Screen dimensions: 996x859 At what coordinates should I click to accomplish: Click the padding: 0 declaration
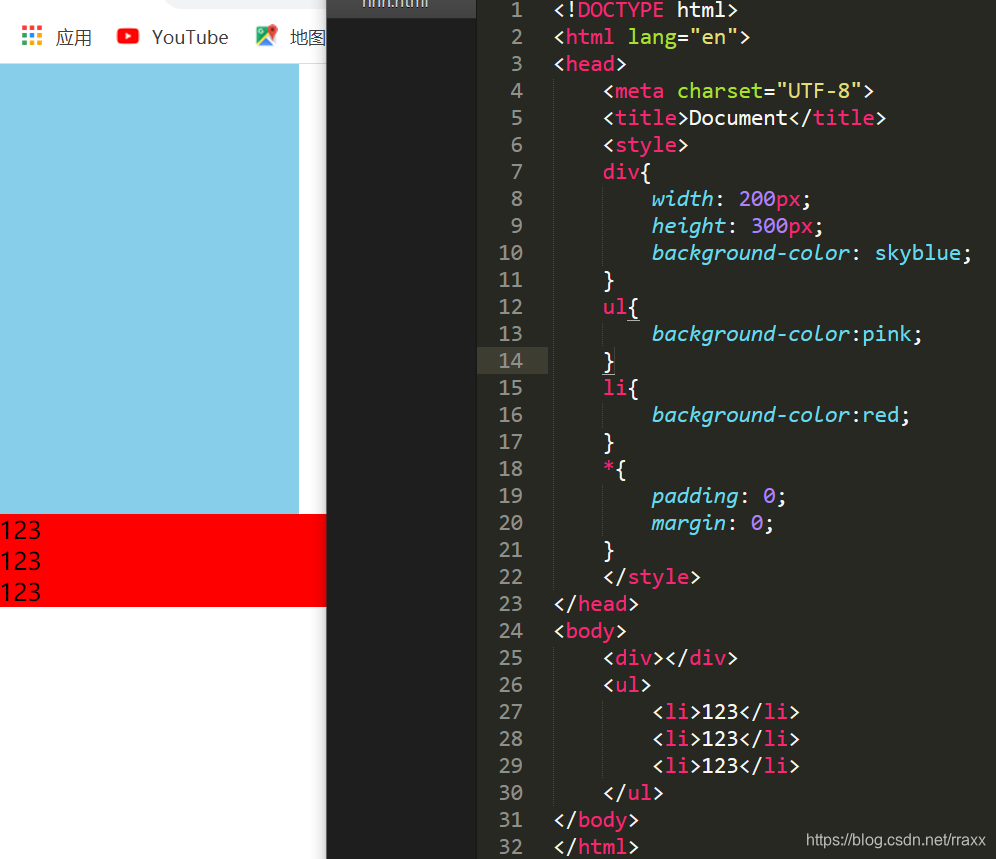click(719, 496)
